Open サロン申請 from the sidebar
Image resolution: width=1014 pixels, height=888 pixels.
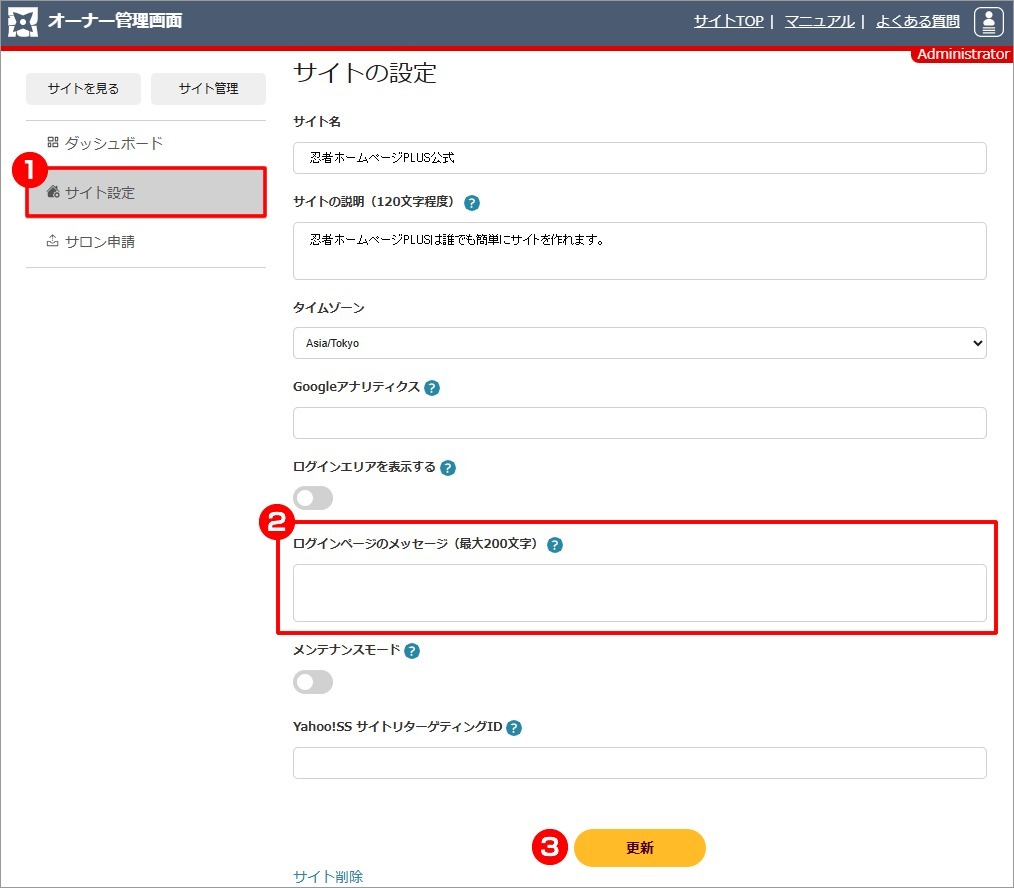pos(99,241)
